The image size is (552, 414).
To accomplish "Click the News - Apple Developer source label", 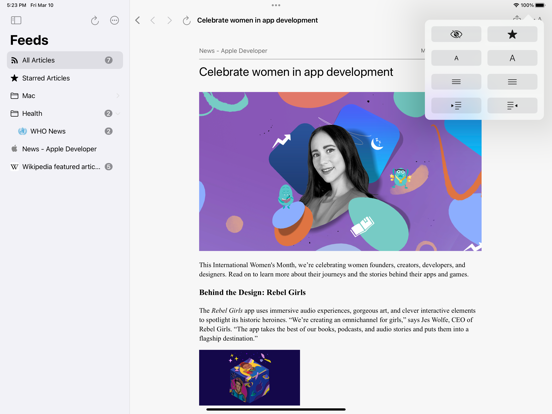I will tap(233, 51).
